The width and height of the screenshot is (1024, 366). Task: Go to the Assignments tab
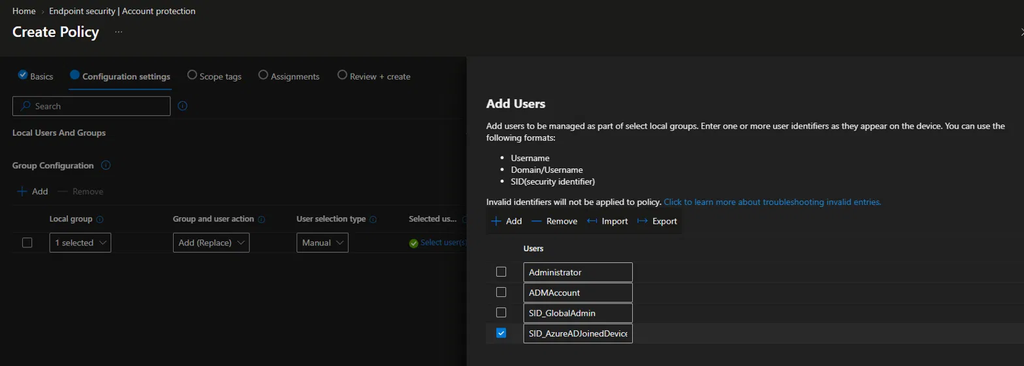click(x=289, y=76)
